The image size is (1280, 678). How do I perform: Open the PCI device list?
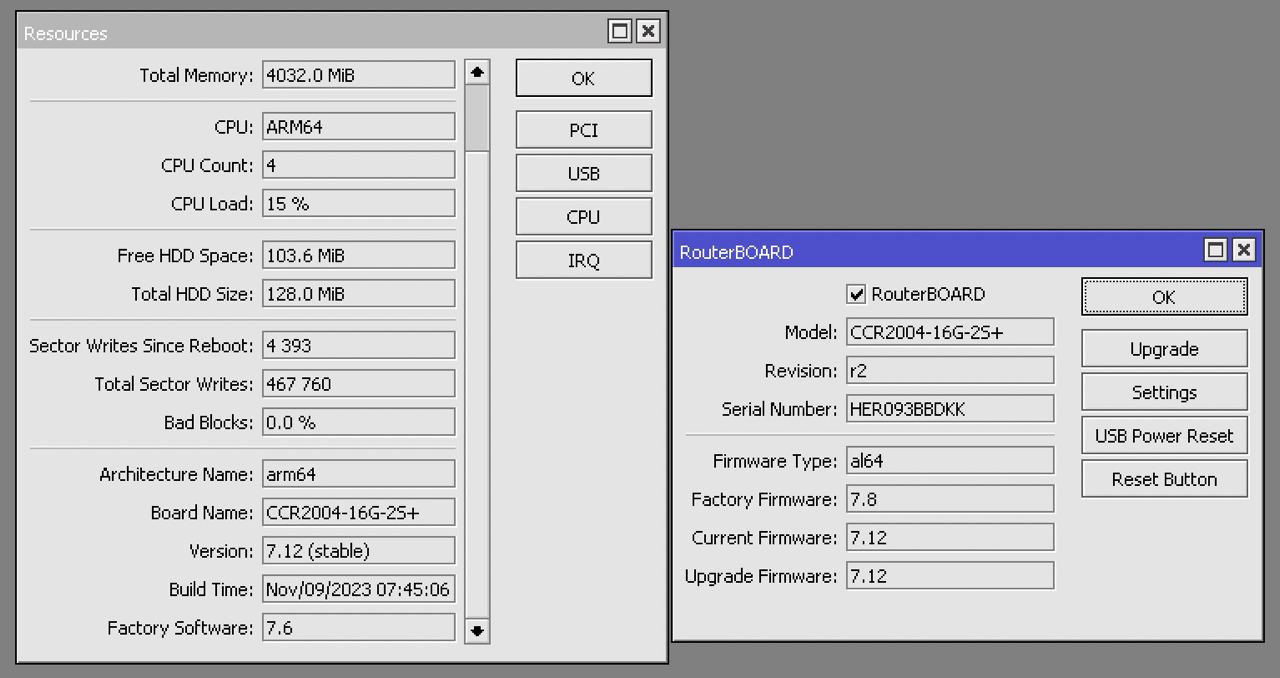tap(584, 130)
